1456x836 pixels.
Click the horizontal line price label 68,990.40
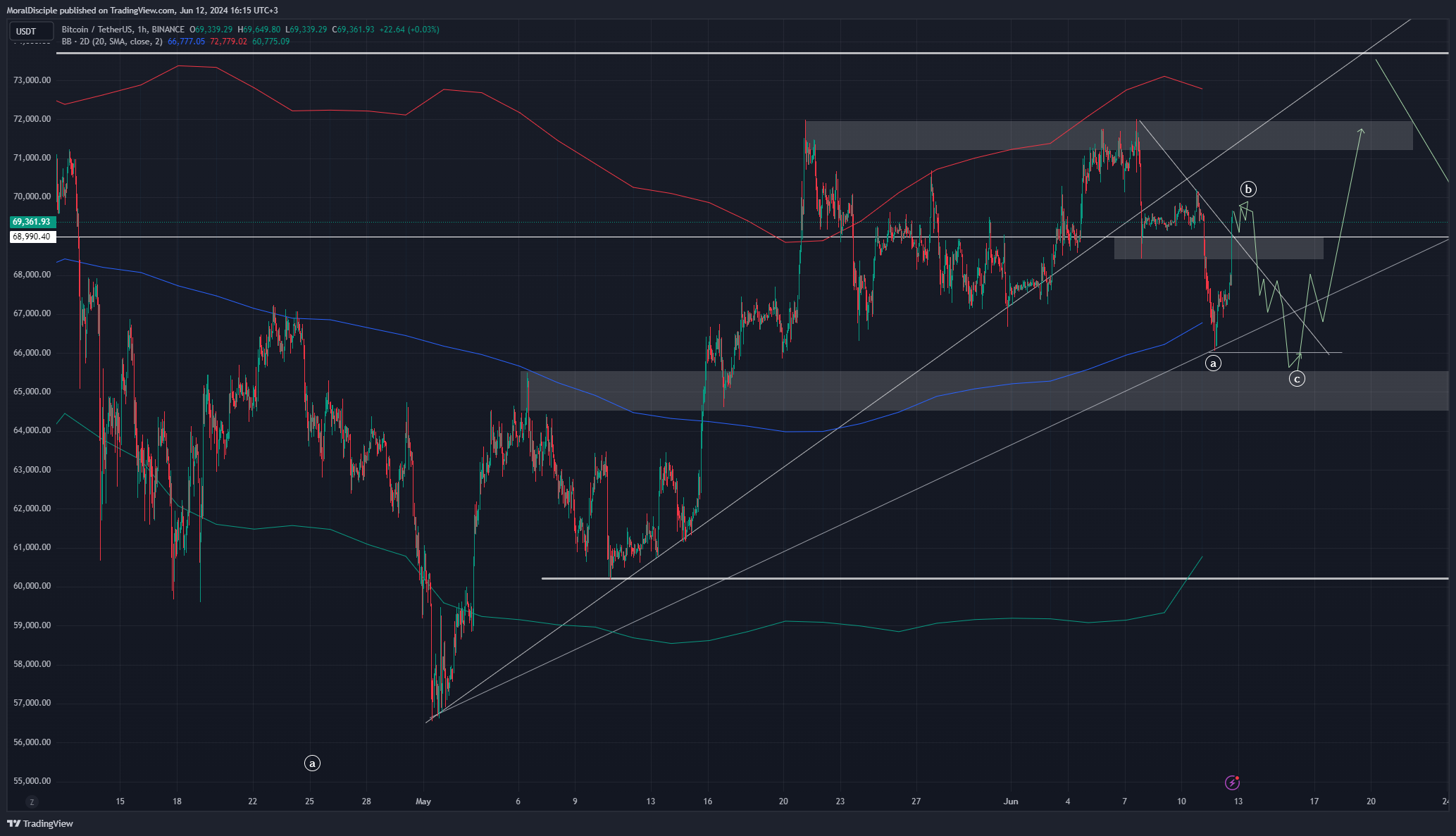(32, 237)
